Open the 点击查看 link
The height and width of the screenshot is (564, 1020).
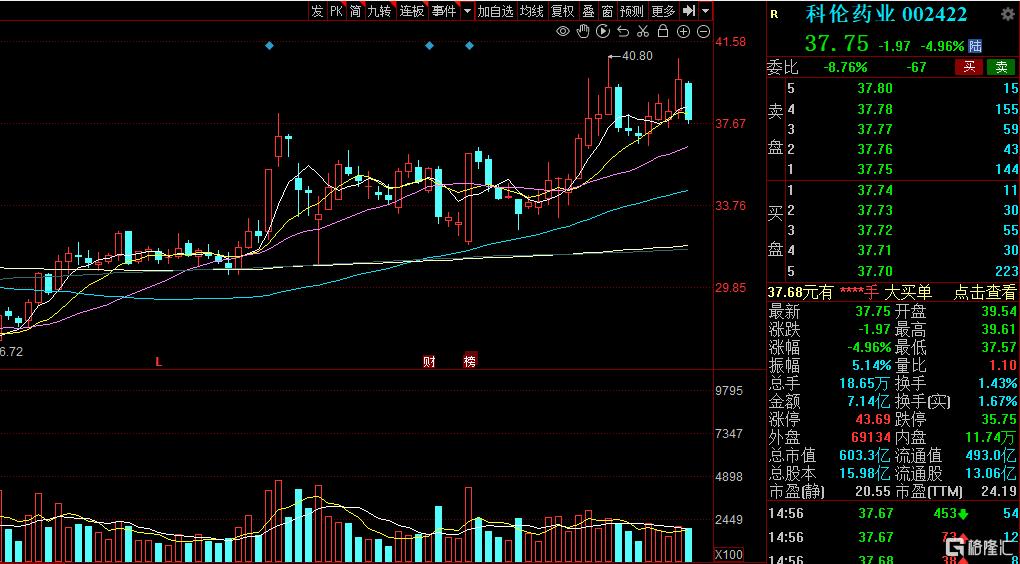(984, 293)
